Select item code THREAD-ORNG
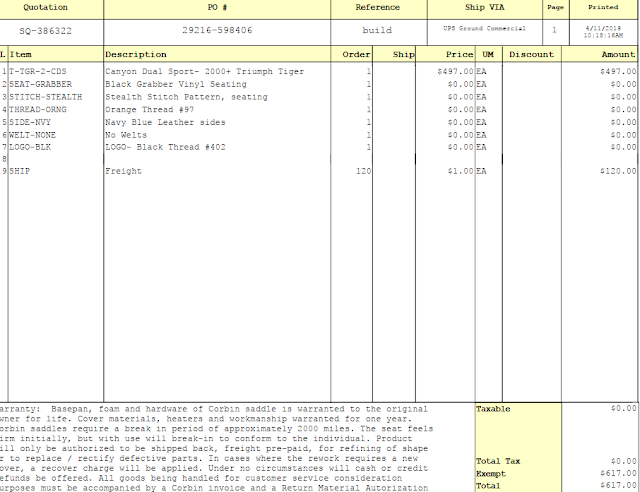The height and width of the screenshot is (492, 640). (38, 109)
